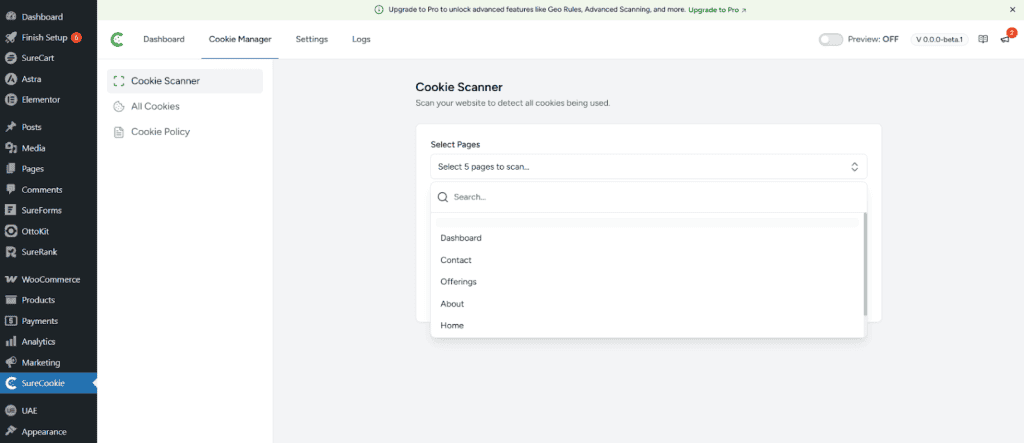Viewport: 1024px width, 443px height.
Task: Switch to the Dashboard tab
Action: click(x=164, y=39)
